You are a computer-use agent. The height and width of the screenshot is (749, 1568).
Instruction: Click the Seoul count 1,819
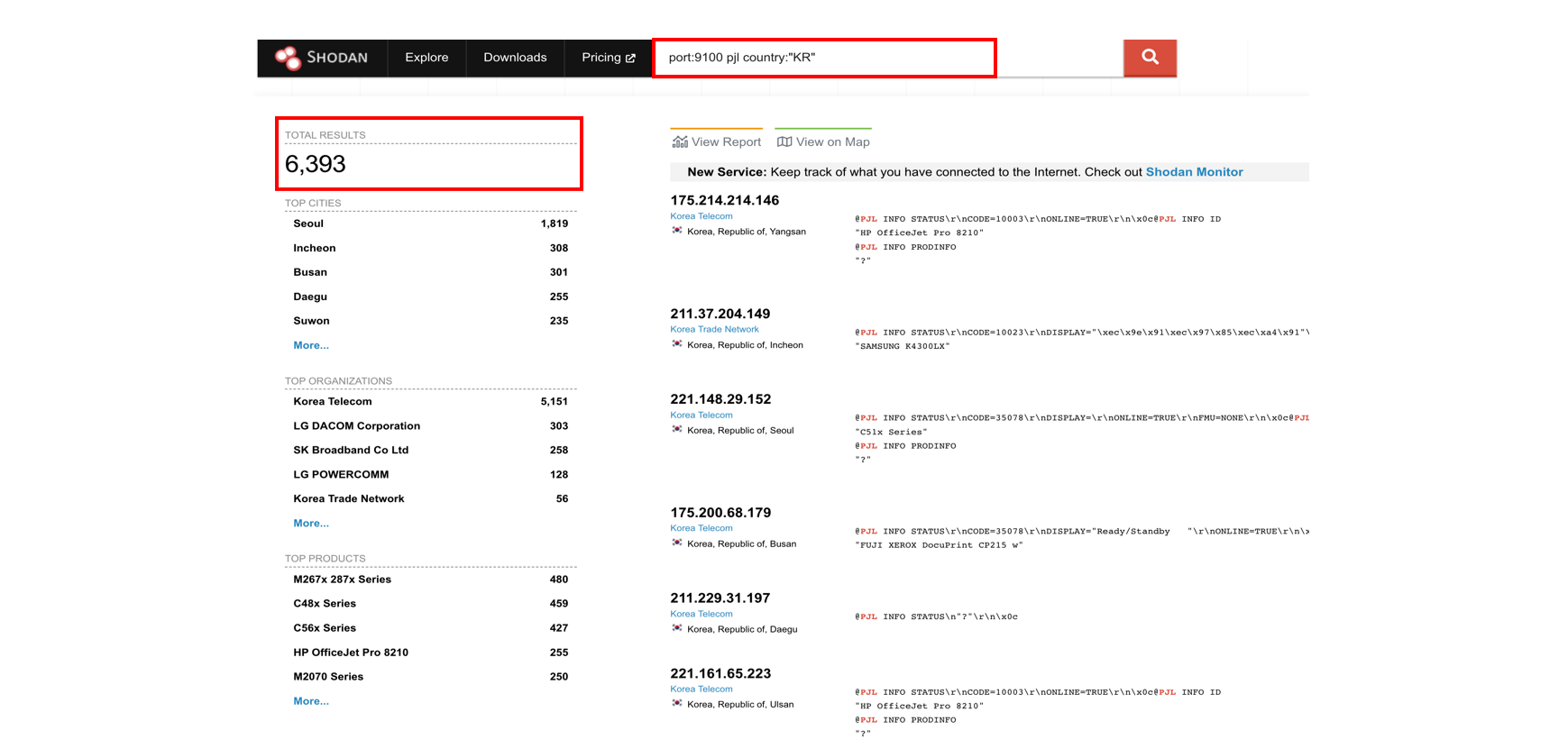pos(555,224)
